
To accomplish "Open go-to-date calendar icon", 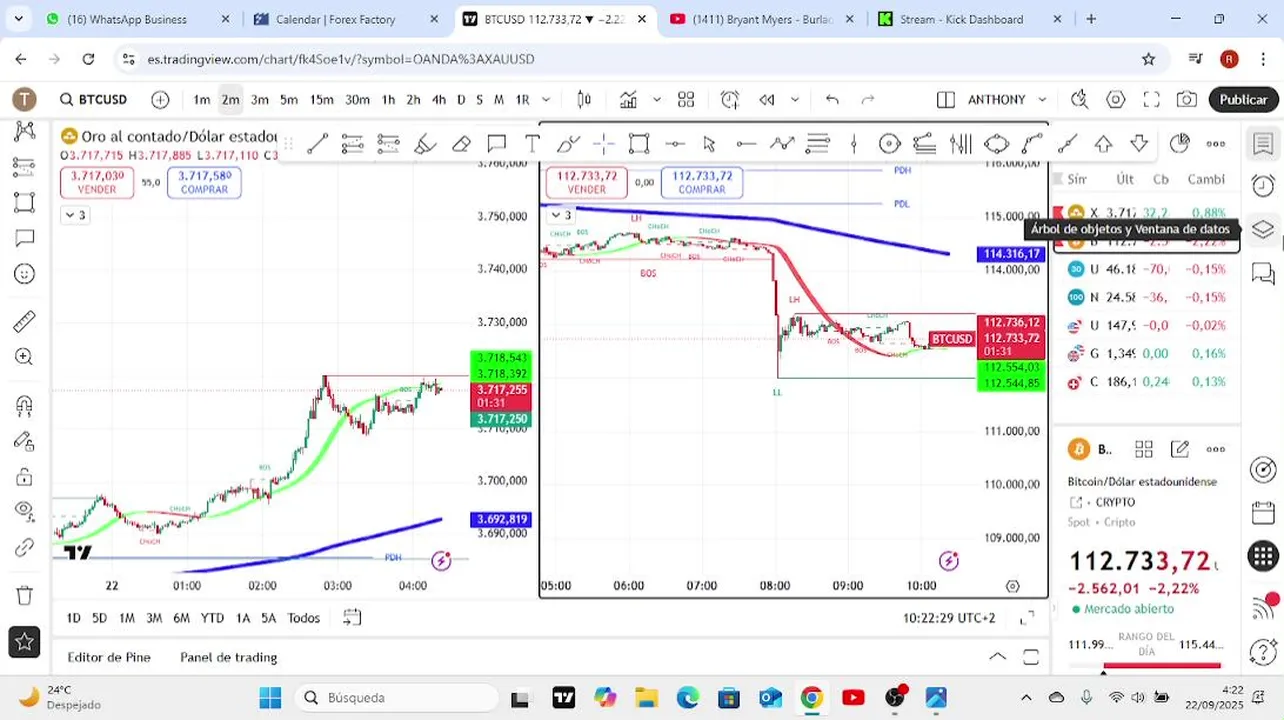I will (x=351, y=617).
